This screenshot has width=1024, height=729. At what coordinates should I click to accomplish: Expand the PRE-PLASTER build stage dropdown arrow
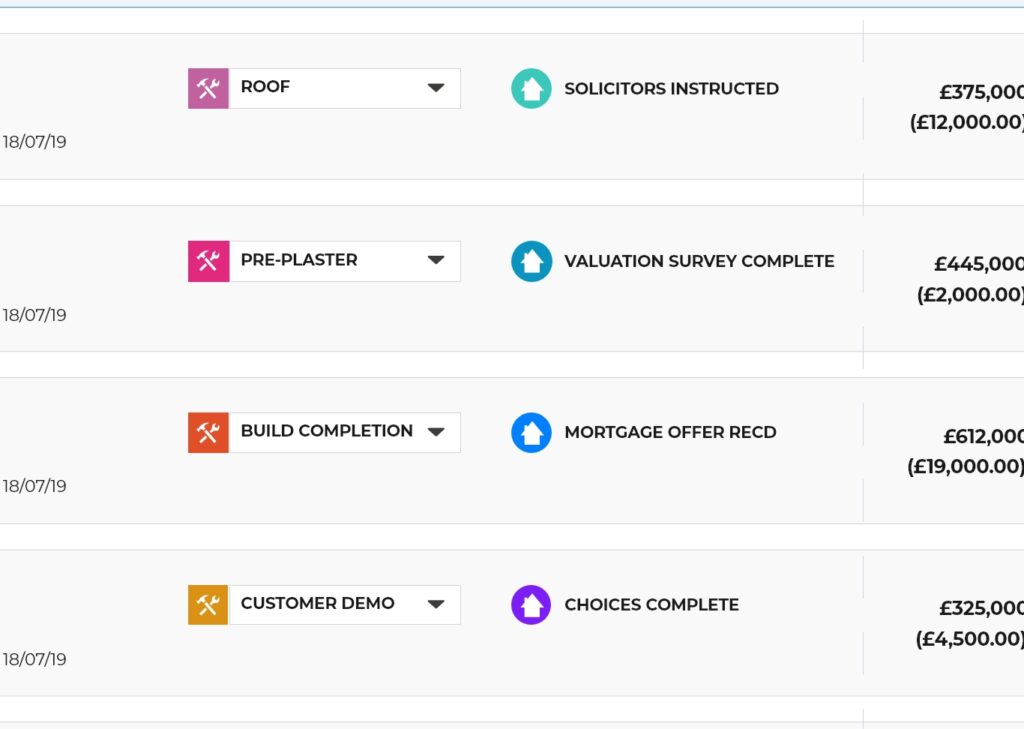pyautogui.click(x=436, y=260)
